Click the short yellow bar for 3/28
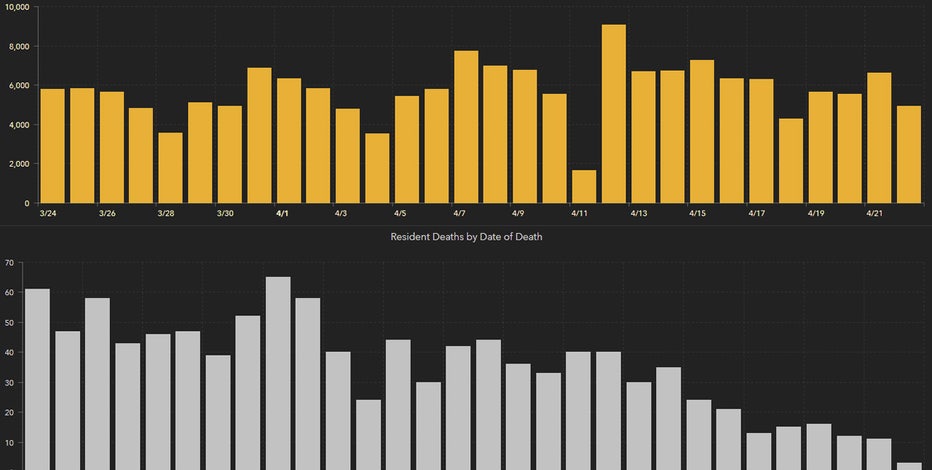932x470 pixels. coord(171,168)
